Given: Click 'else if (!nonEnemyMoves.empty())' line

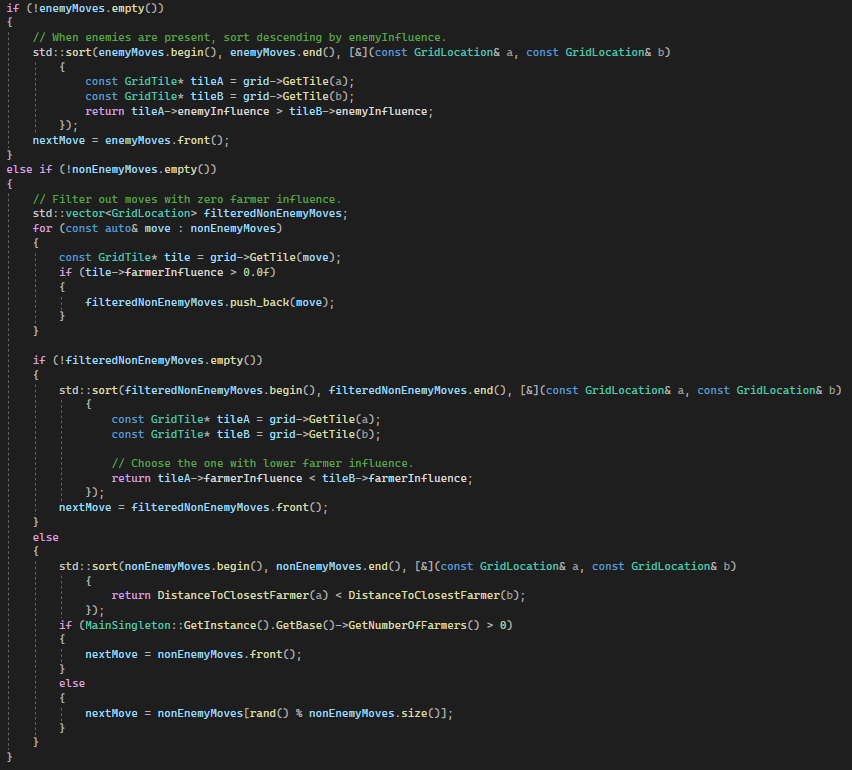Looking at the screenshot, I should (111, 170).
